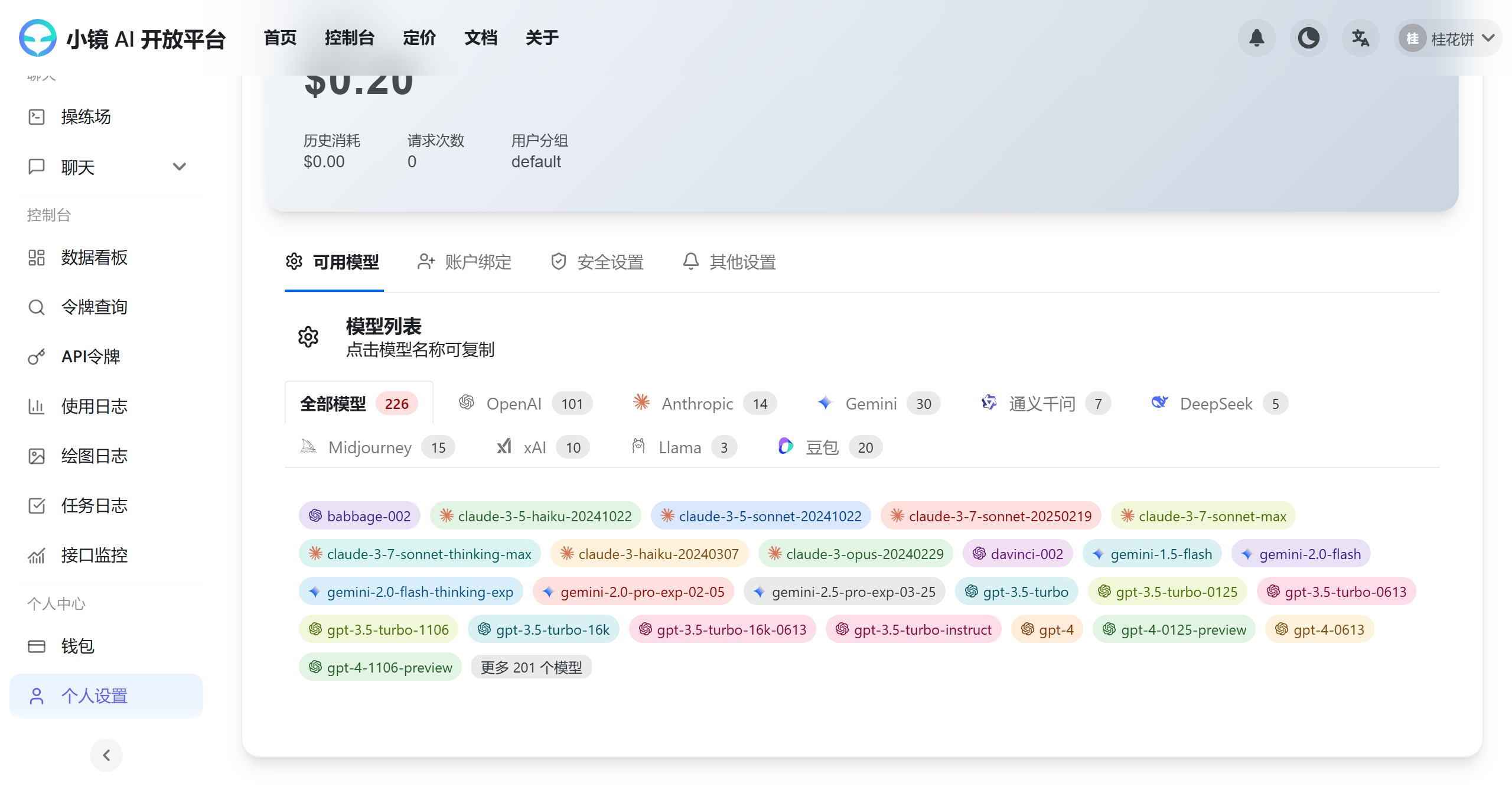The height and width of the screenshot is (786, 1512).
Task: Open 数据看板 dashboard in sidebar
Action: 106,258
